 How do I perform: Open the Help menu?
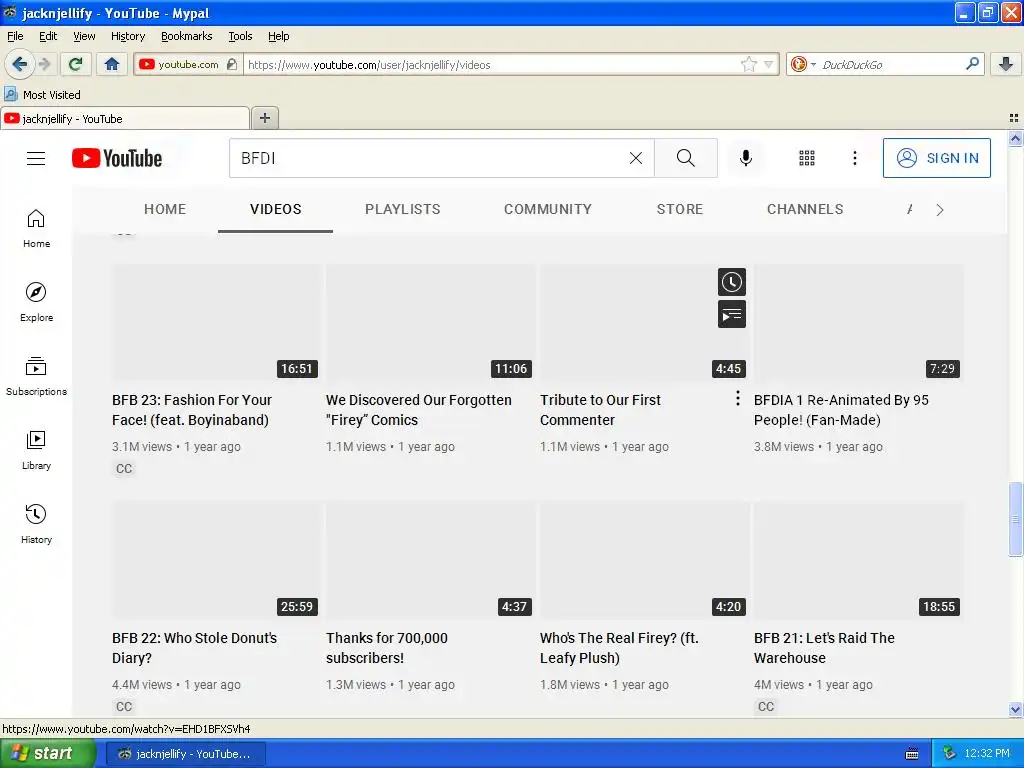click(278, 36)
